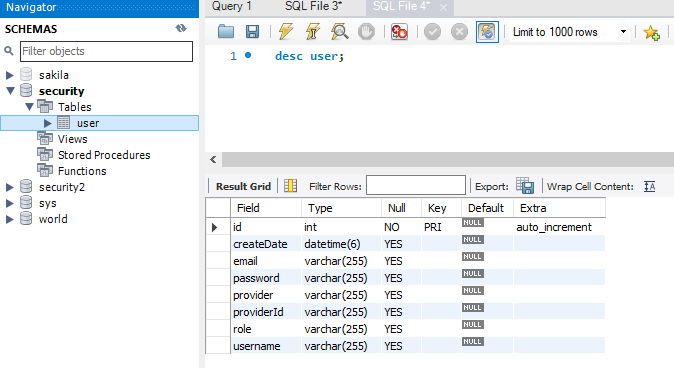Screen dimensions: 674x368
Task: Stop query execution with the hand icon
Action: tap(366, 31)
